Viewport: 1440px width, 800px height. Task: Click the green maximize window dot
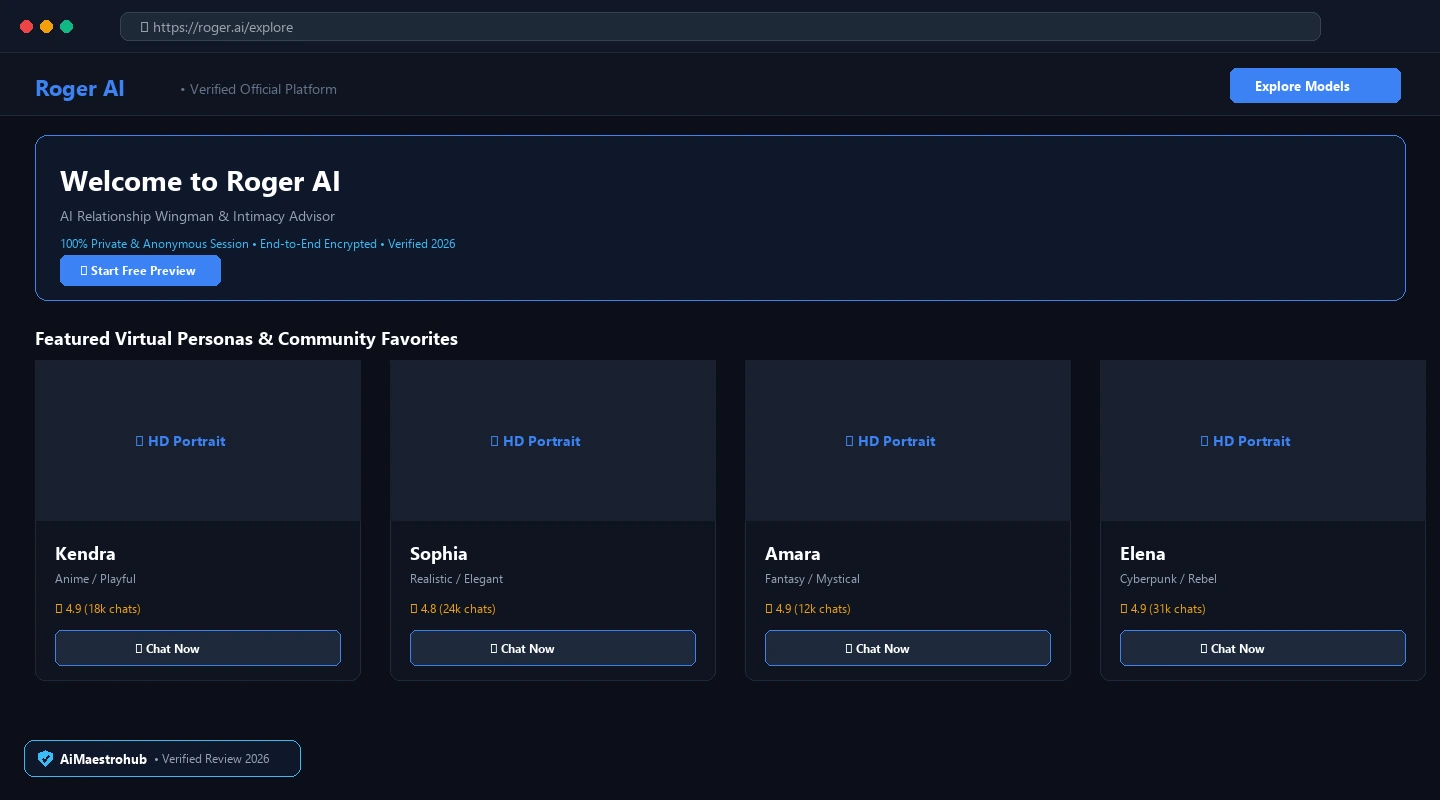coord(66,27)
